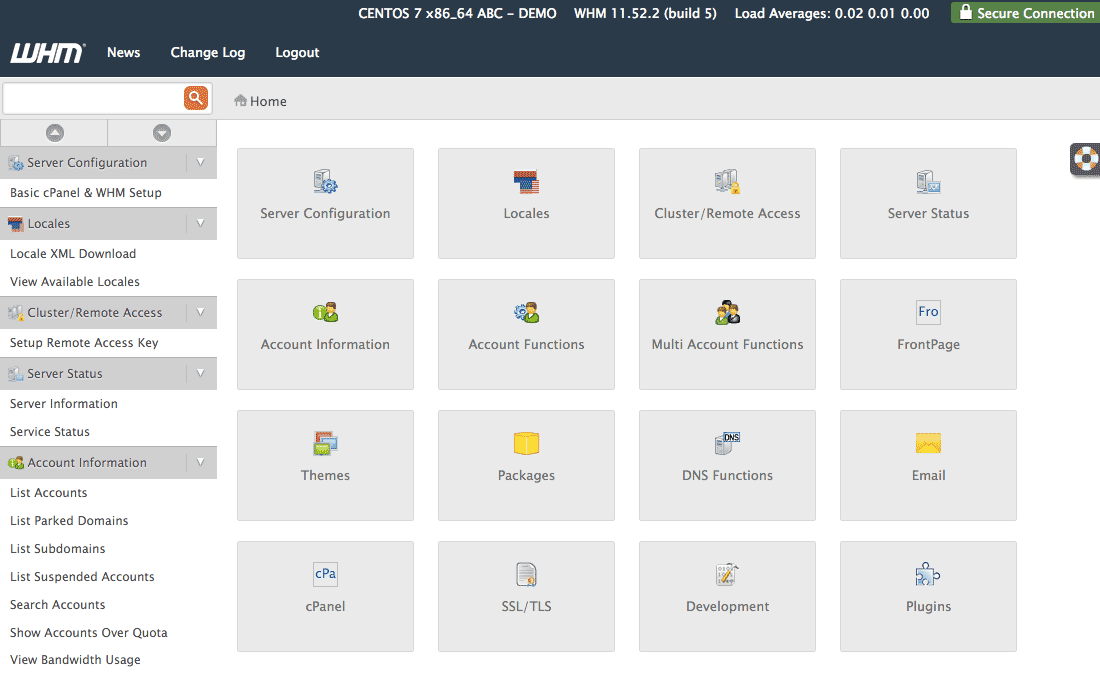The width and height of the screenshot is (1100, 674).
Task: Open the SSL/TLS certificate tile icon
Action: [526, 574]
